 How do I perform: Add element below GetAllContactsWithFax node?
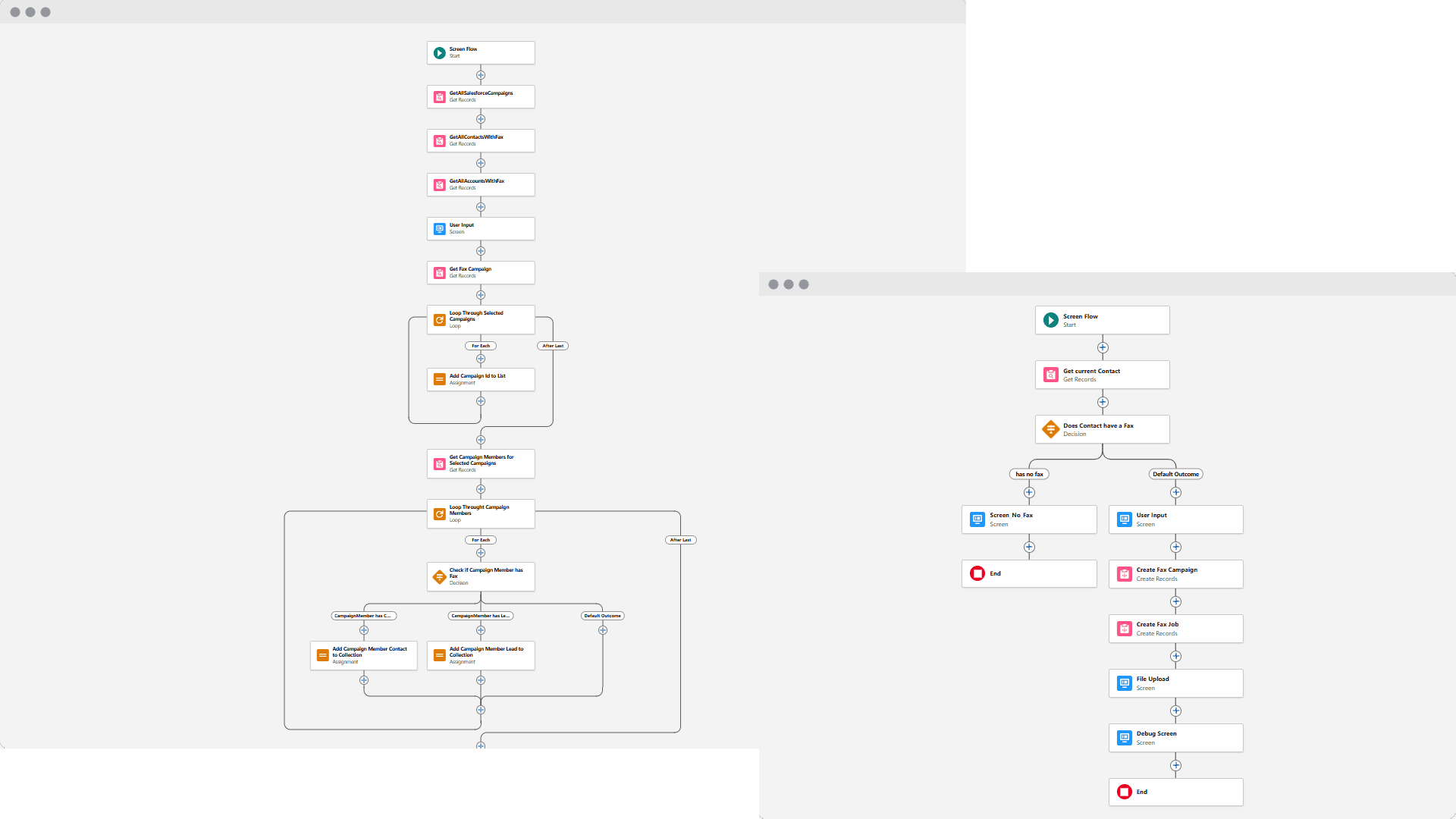(481, 163)
